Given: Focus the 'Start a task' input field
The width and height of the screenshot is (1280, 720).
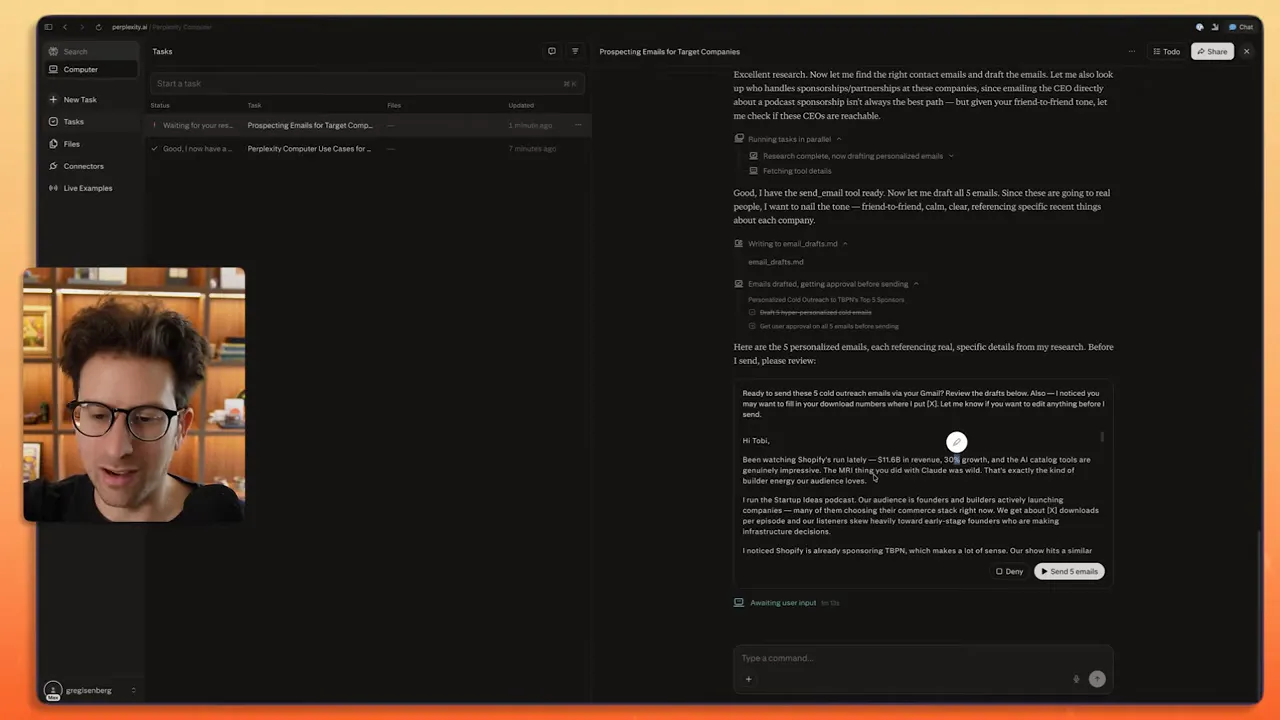Looking at the screenshot, I should pyautogui.click(x=365, y=83).
